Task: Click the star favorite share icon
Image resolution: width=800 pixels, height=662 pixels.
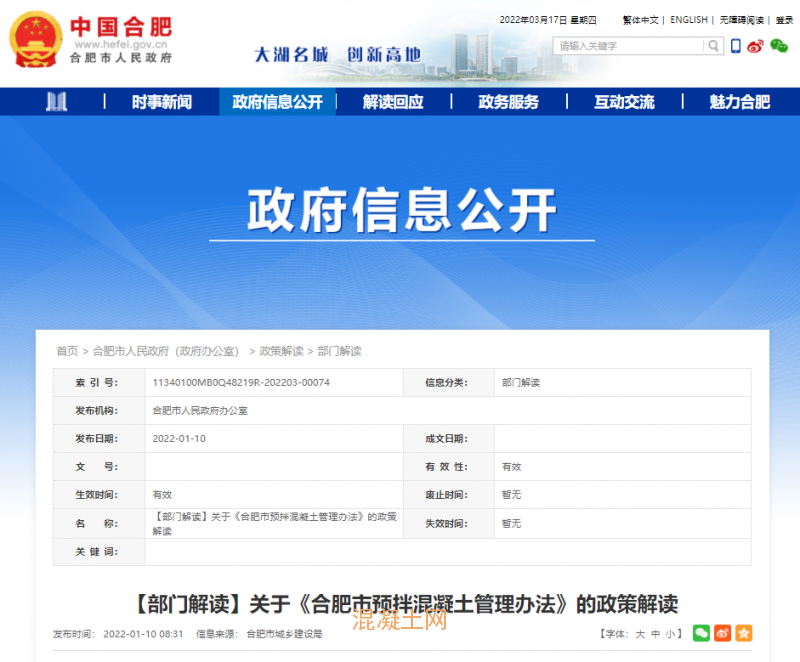Action: coord(744,633)
